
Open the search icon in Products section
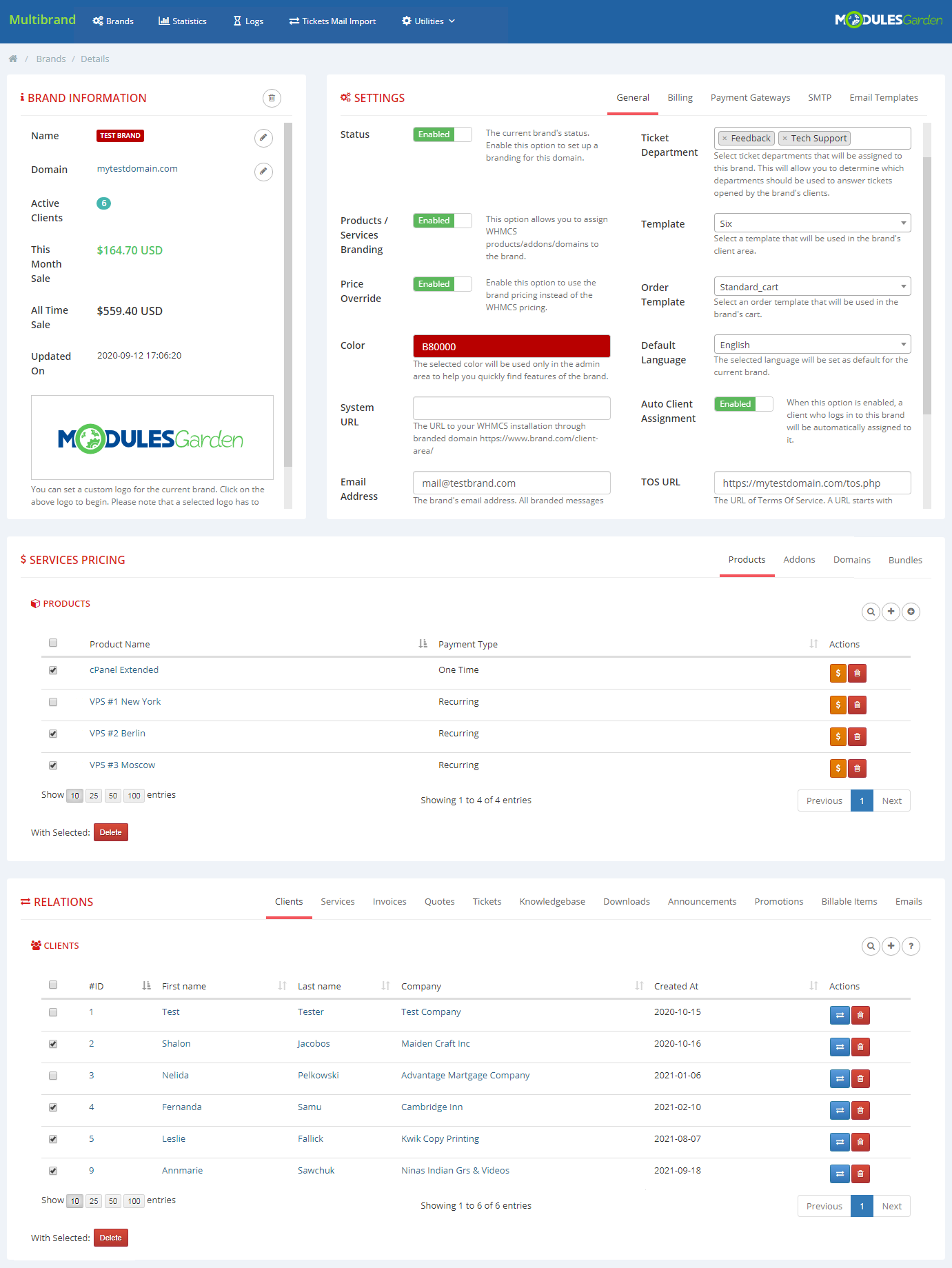click(x=871, y=612)
